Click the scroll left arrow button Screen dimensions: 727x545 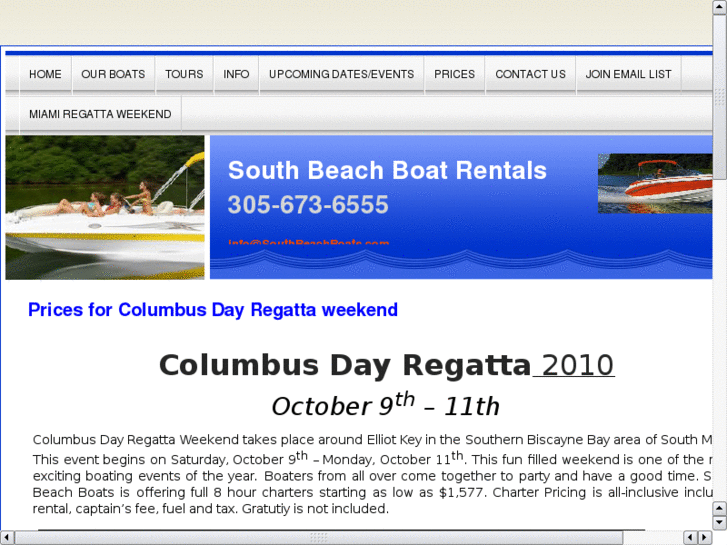(x=8, y=537)
